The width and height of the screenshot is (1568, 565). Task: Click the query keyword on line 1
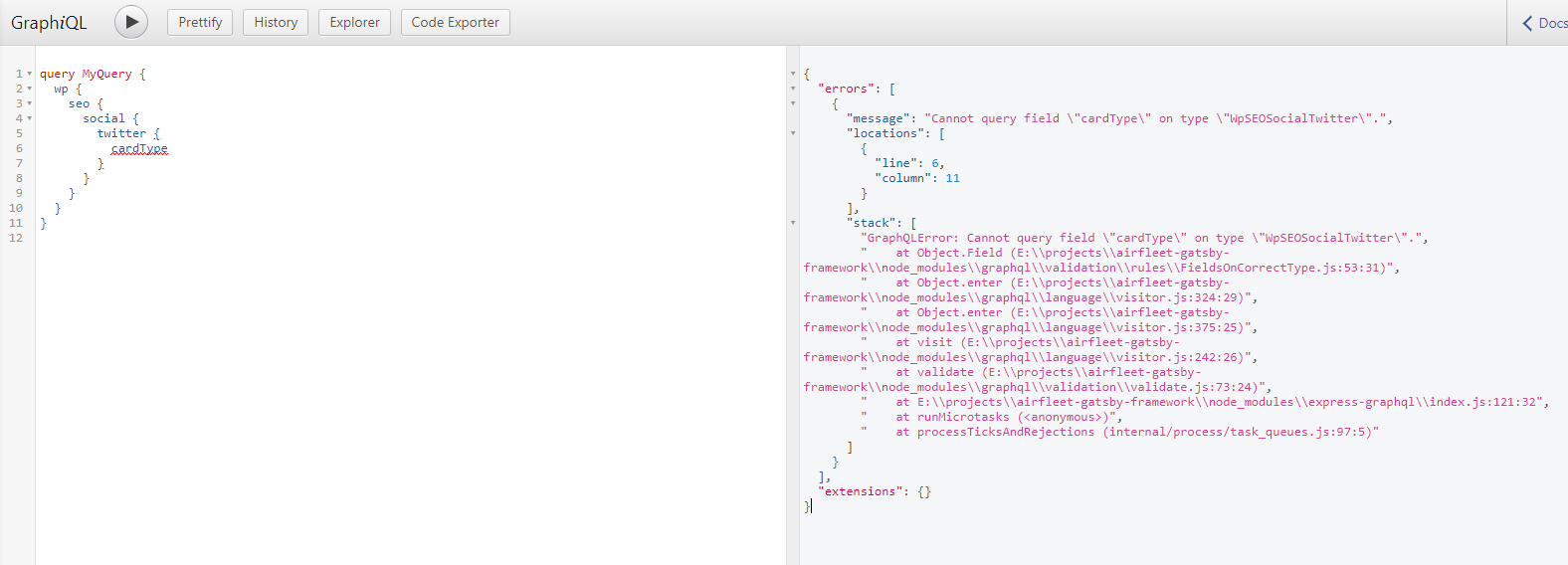pos(57,74)
